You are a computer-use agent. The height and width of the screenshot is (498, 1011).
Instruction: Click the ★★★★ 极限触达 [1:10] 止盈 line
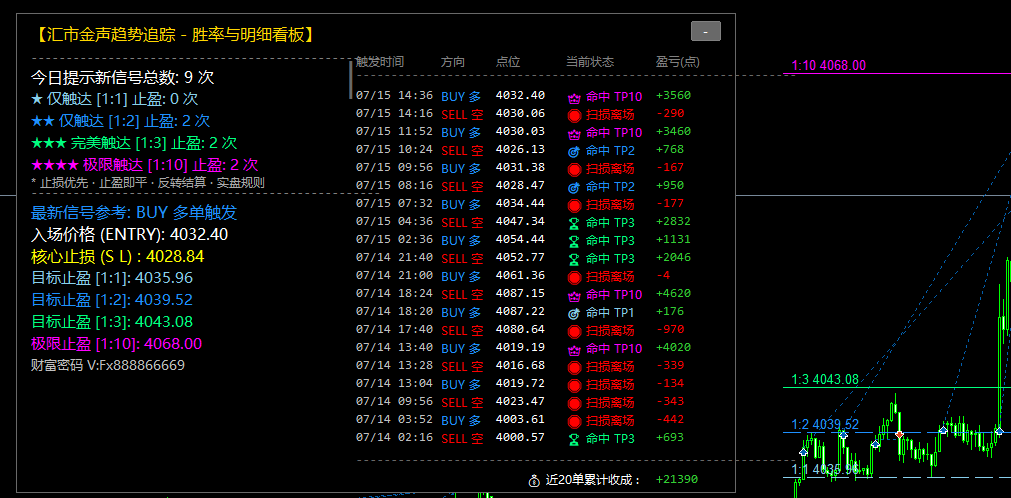point(144,165)
